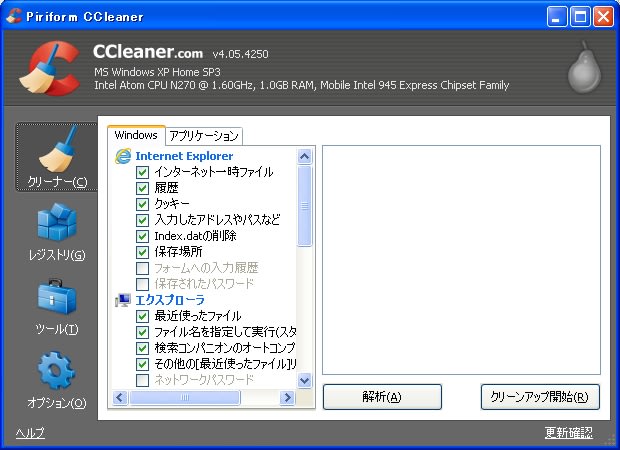620x450 pixels.
Task: Uncheck クッキー checkbox
Action: (x=142, y=204)
